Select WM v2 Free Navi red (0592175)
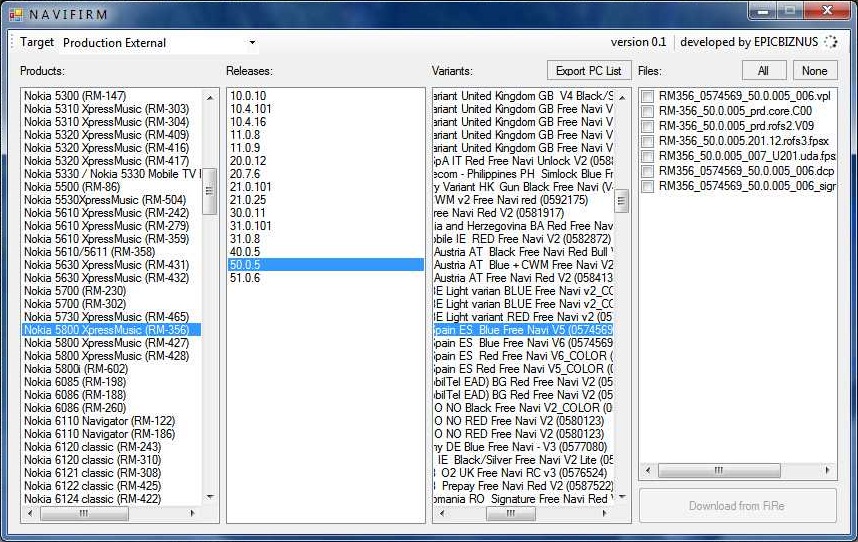The width and height of the screenshot is (858, 542). pyautogui.click(x=524, y=200)
